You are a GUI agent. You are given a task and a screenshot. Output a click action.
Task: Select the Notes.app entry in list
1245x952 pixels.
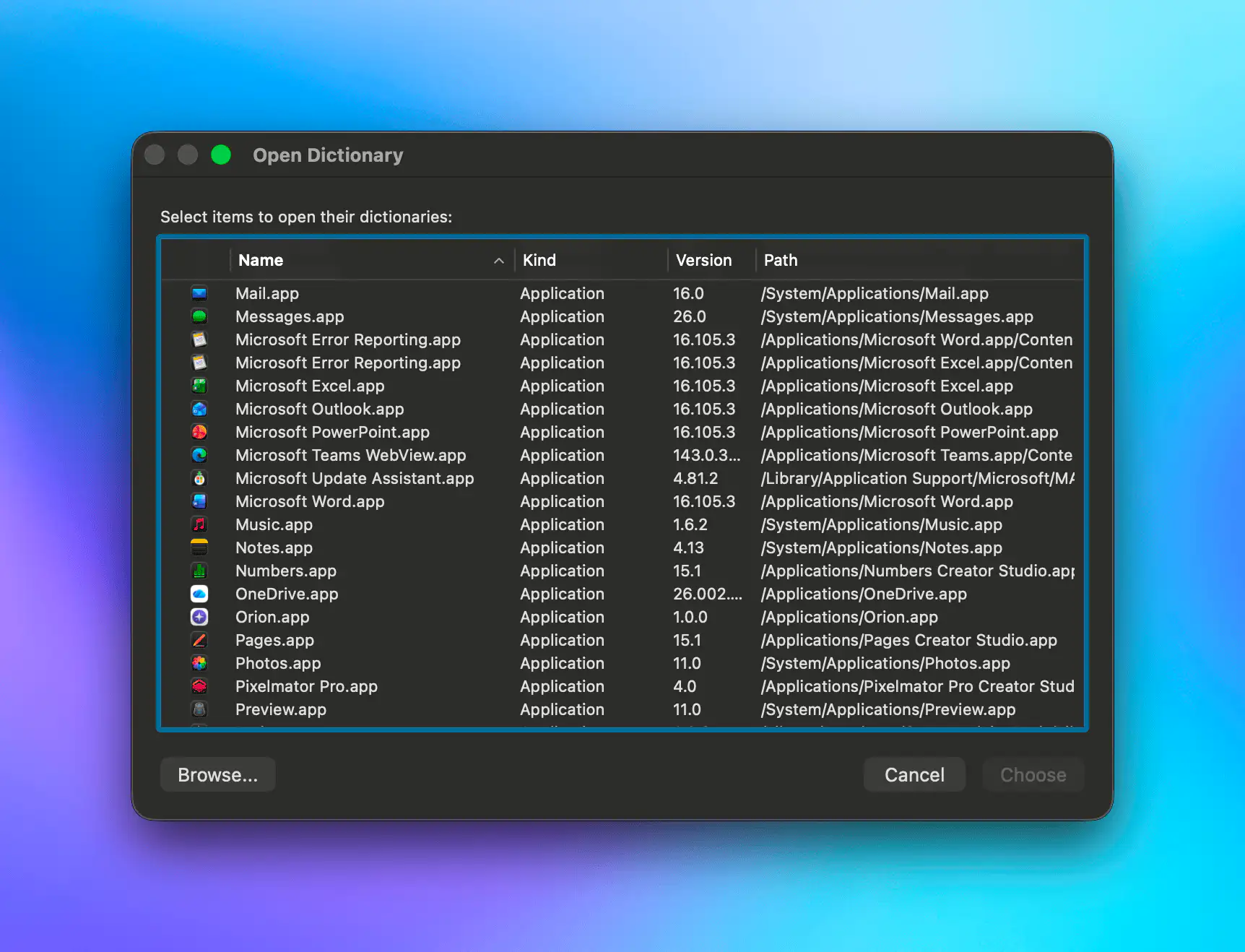tap(274, 548)
